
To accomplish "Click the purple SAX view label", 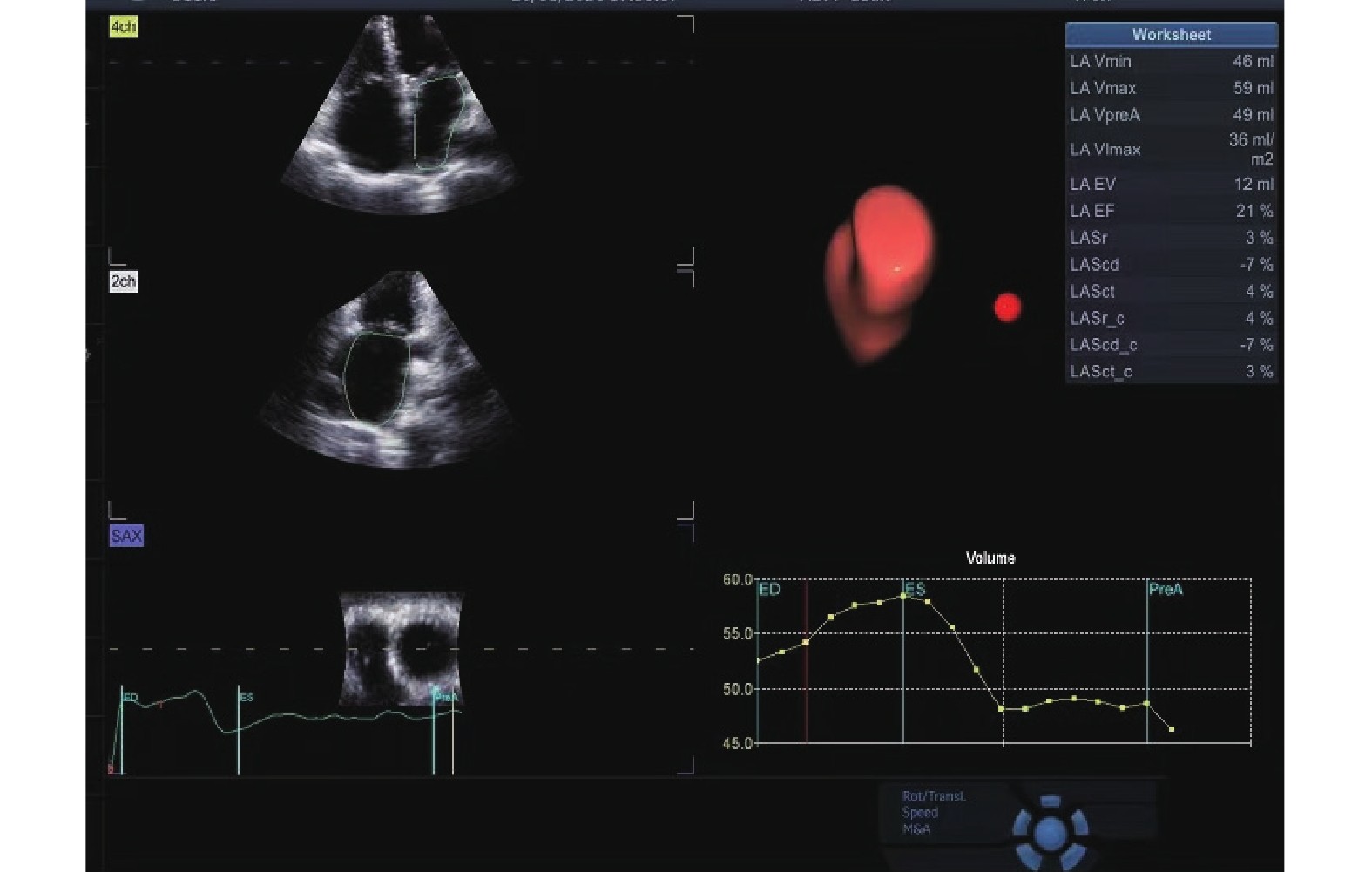I will [126, 536].
